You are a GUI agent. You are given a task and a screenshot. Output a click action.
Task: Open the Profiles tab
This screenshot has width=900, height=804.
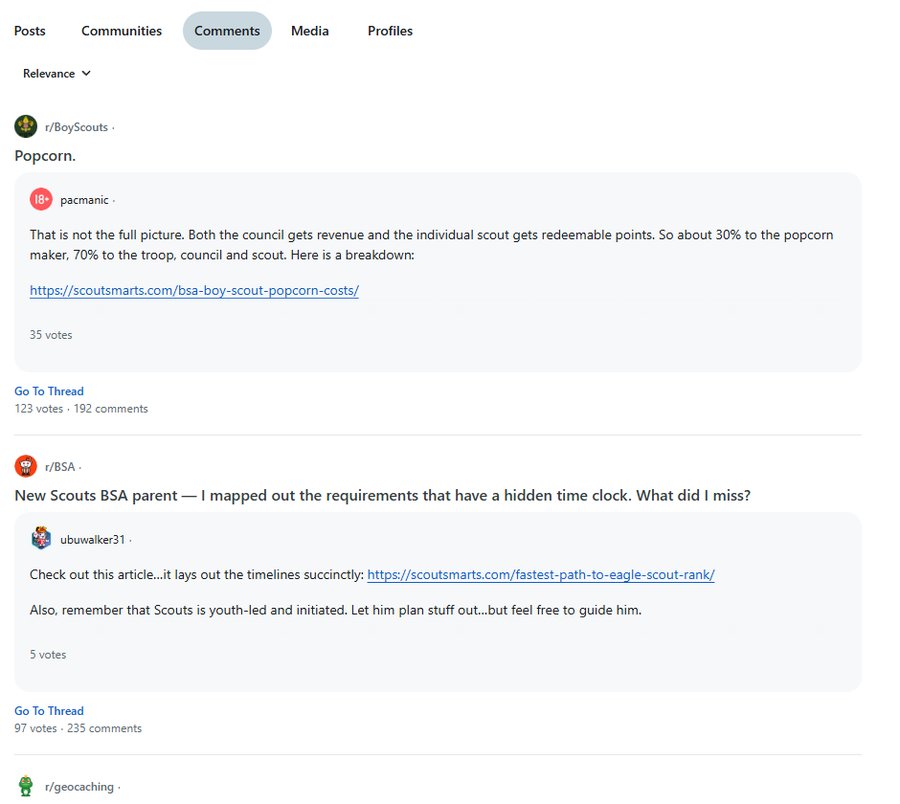click(x=390, y=31)
